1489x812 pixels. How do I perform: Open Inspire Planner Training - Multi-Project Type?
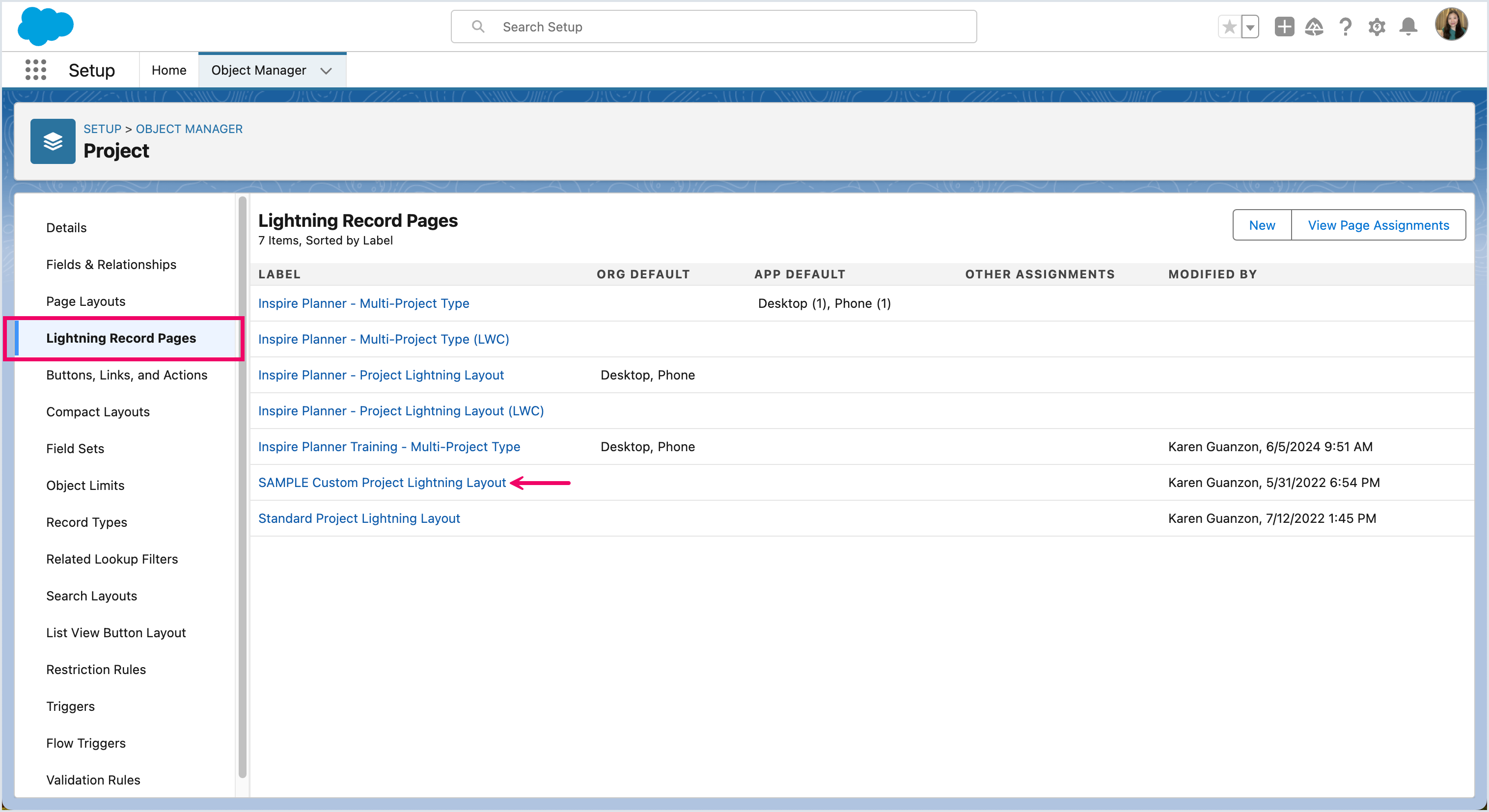[389, 447]
